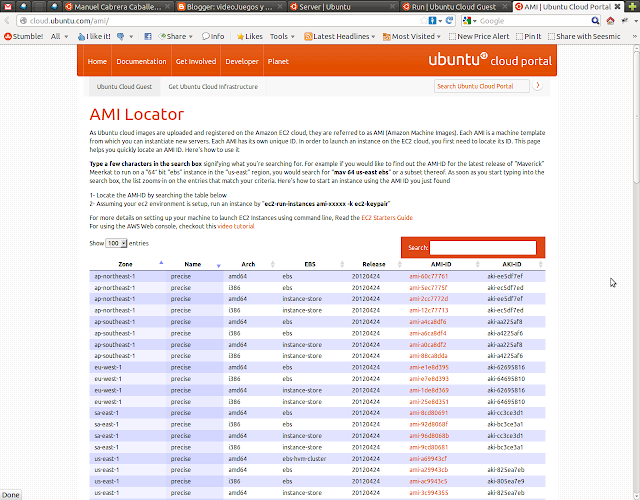Click the Share with Seesmic bookmarklet
The image size is (640, 500).
(x=584, y=36)
